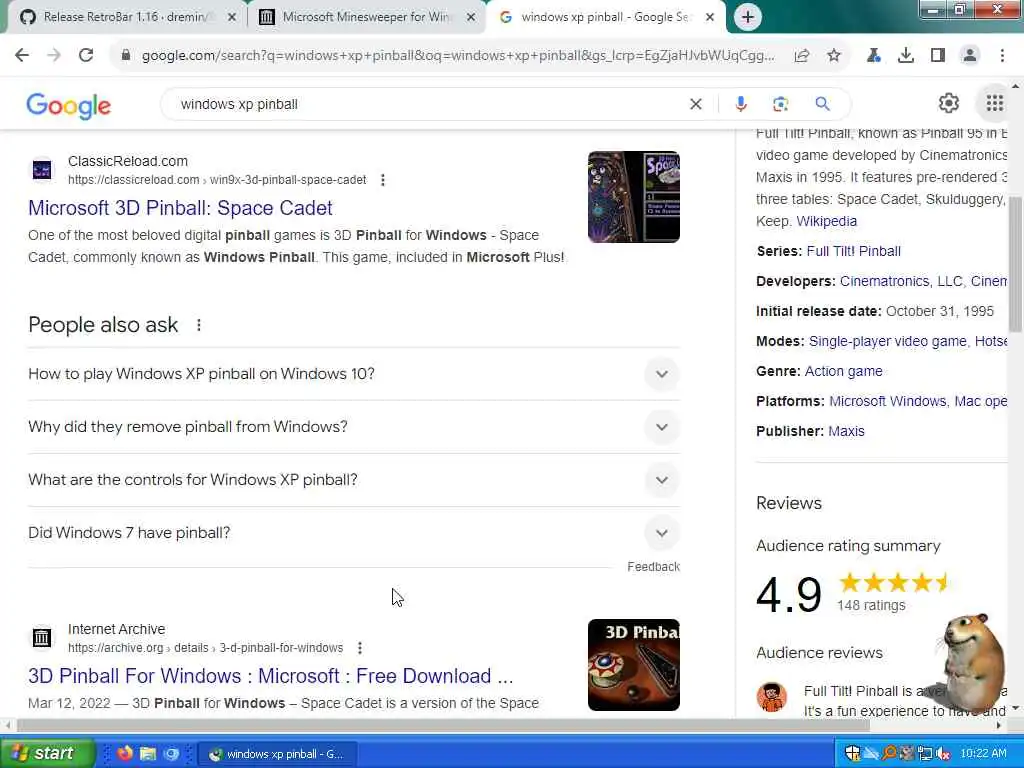Close the windows xp pinball tab
Image resolution: width=1024 pixels, height=768 pixels.
pos(710,18)
